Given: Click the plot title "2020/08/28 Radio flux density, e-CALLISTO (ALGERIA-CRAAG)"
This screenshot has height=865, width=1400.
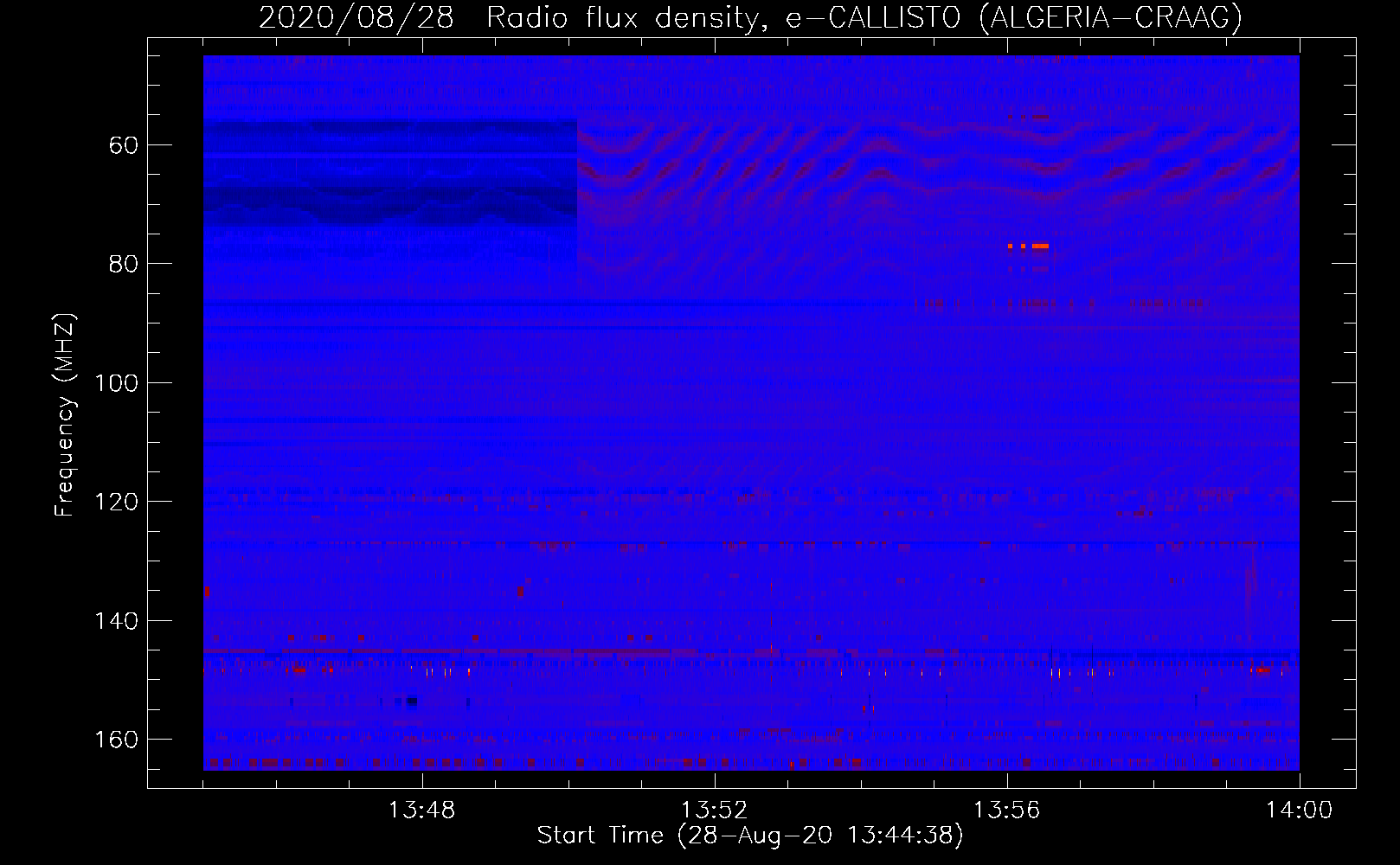Looking at the screenshot, I should (750, 17).
